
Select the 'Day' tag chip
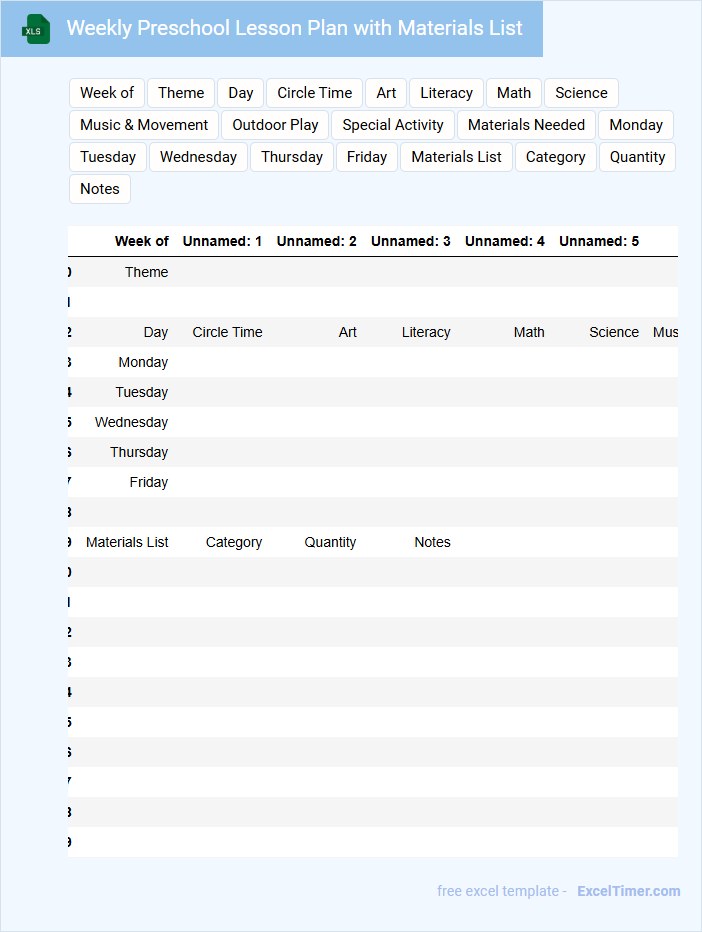[x=241, y=93]
